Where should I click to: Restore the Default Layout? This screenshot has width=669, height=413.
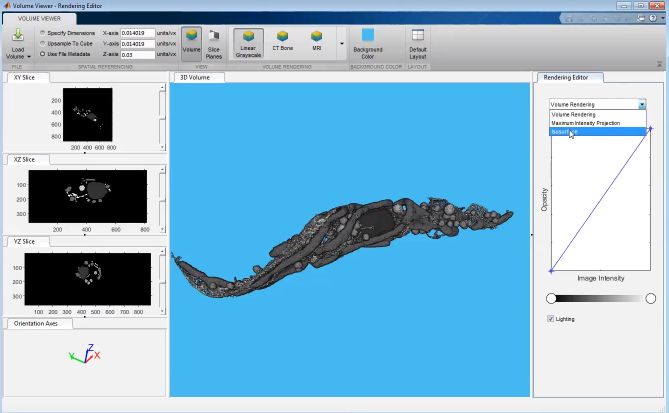click(x=417, y=43)
